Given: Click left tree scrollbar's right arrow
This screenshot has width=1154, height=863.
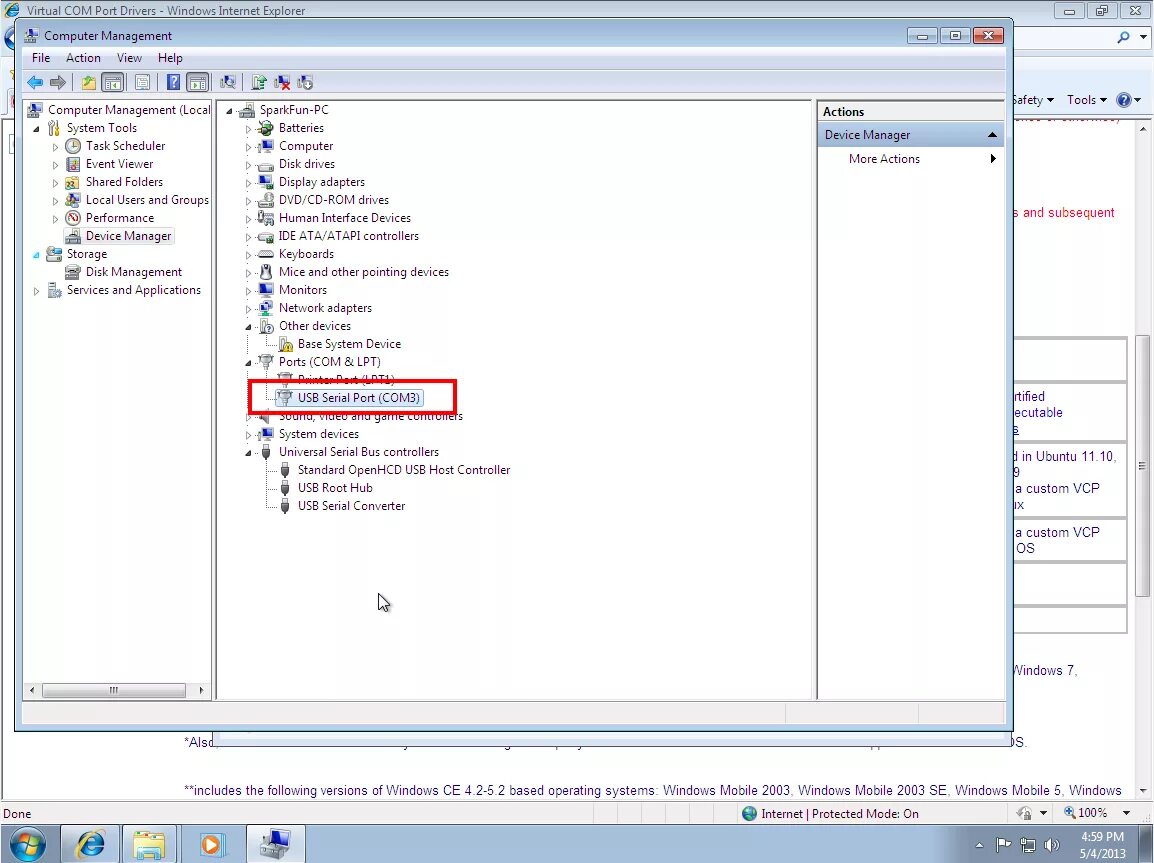Looking at the screenshot, I should pos(201,690).
